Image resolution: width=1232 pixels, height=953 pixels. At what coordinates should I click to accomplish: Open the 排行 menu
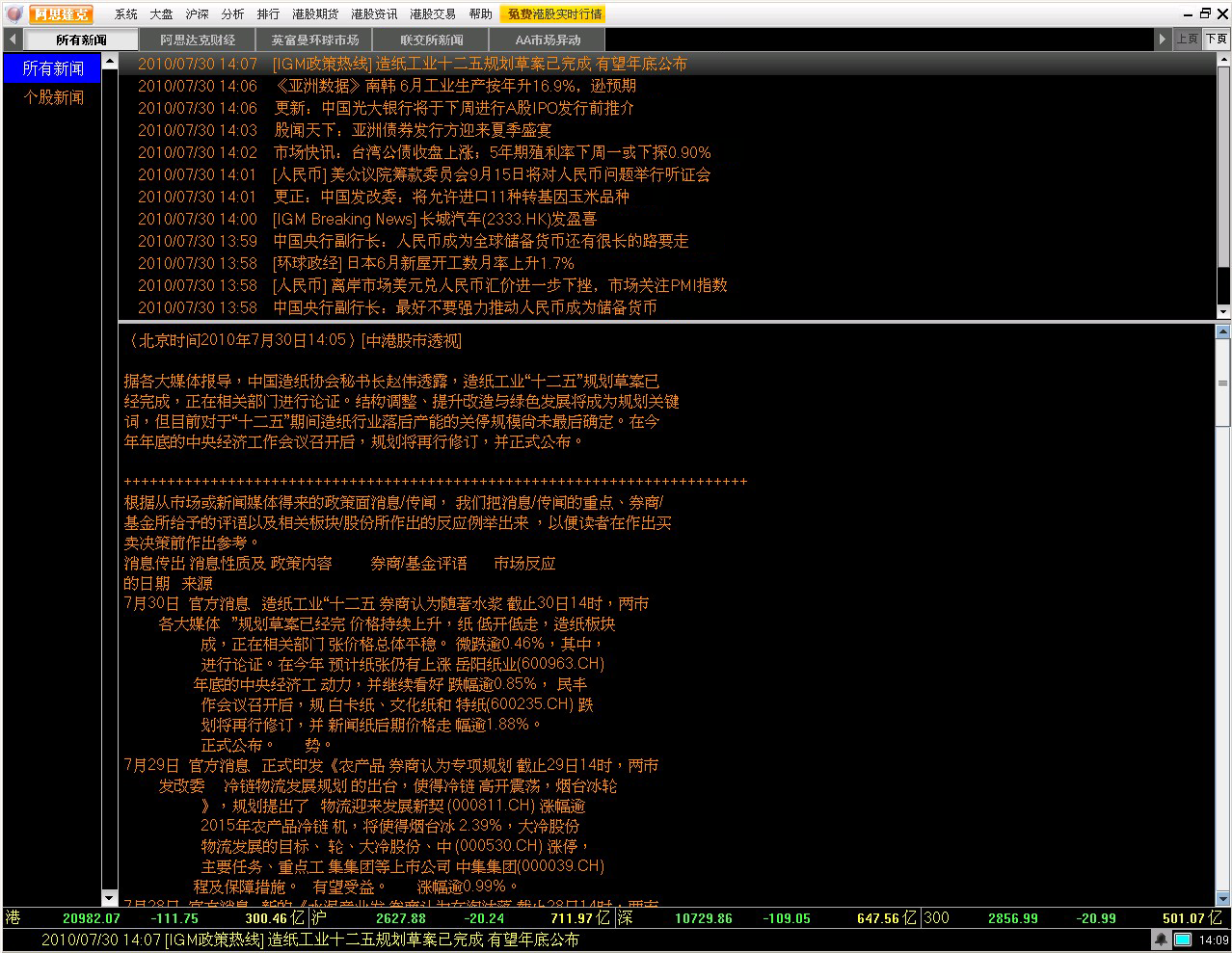268,13
